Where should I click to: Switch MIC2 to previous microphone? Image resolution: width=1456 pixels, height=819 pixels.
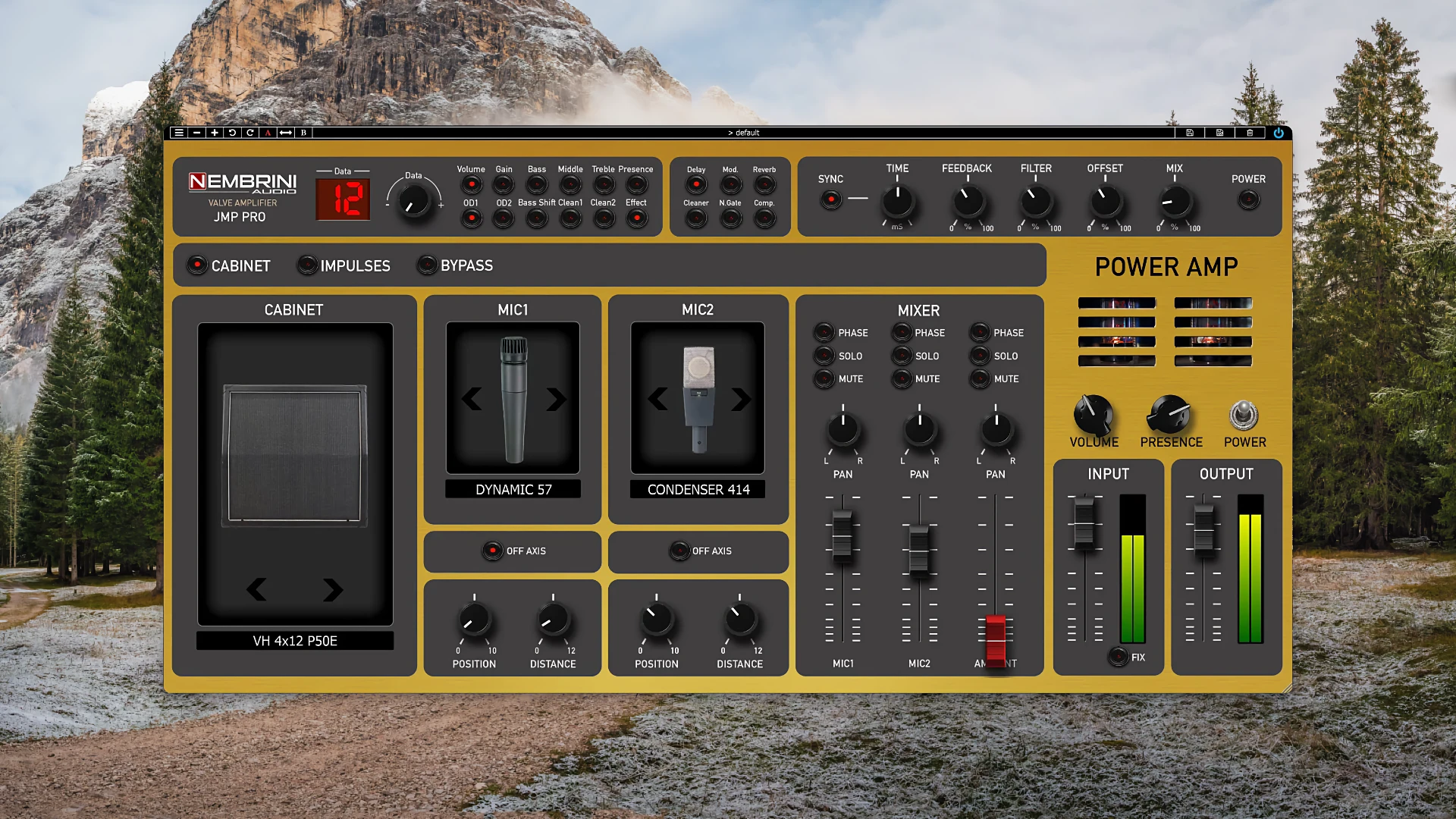[657, 399]
